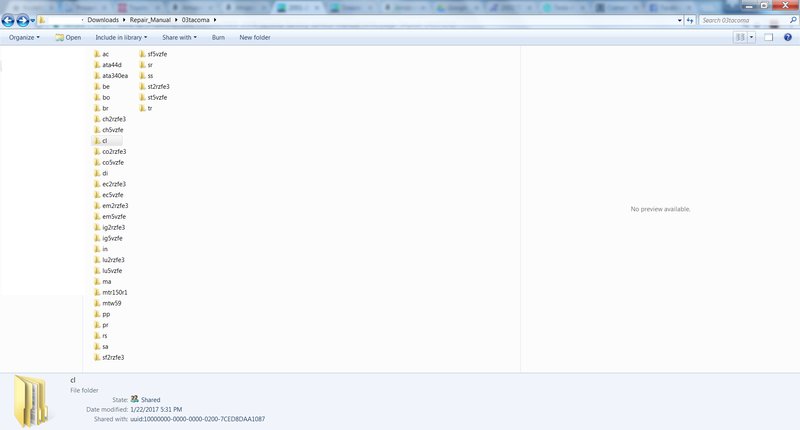This screenshot has width=800, height=430.
Task: Open recent locations dropdown arrow
Action: (33, 20)
